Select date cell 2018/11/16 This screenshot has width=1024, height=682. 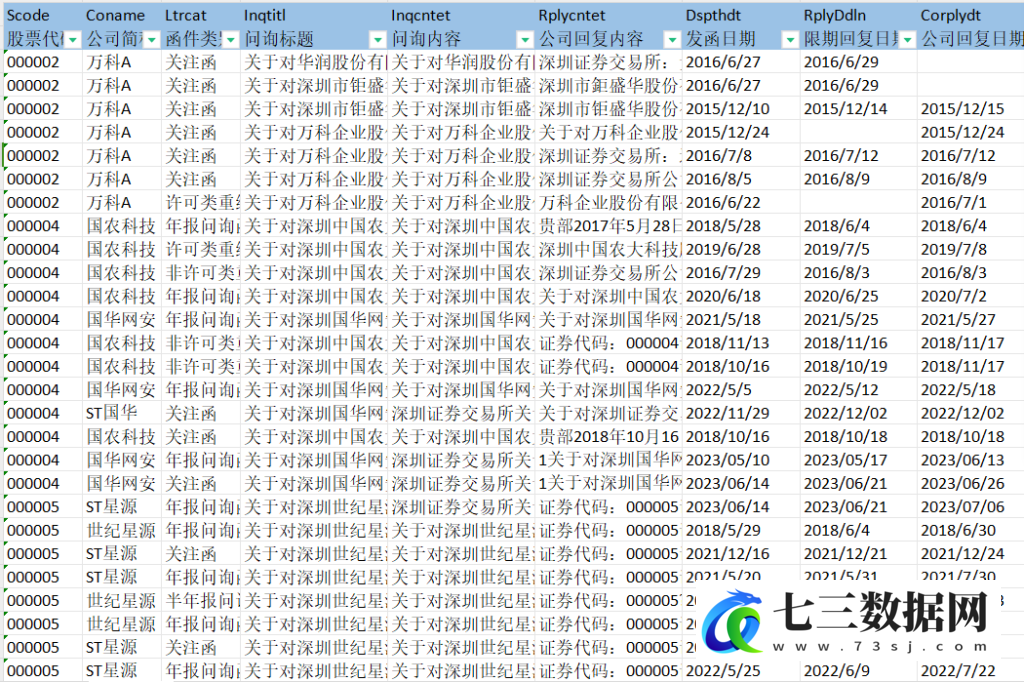click(859, 343)
